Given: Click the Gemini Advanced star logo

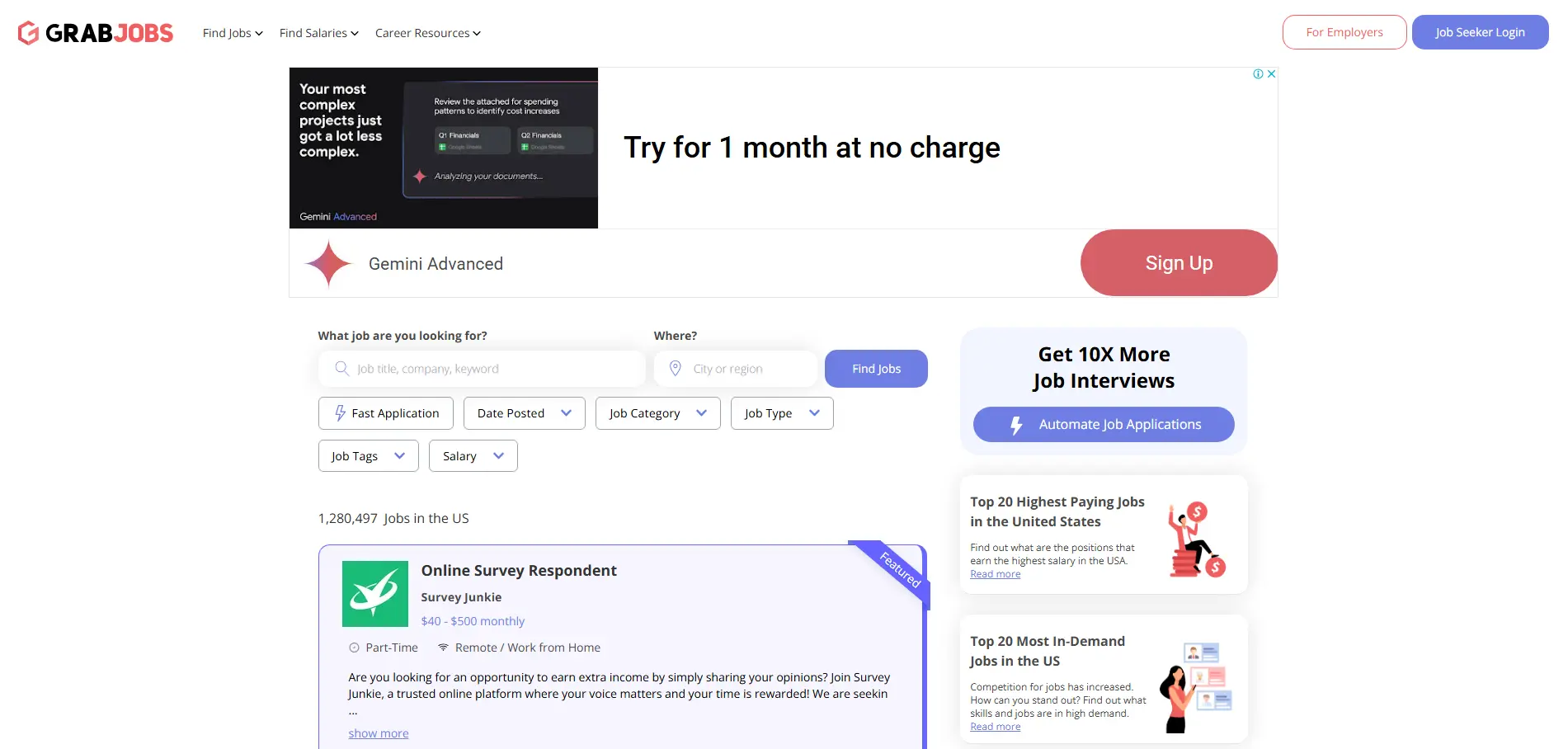Looking at the screenshot, I should (x=328, y=264).
